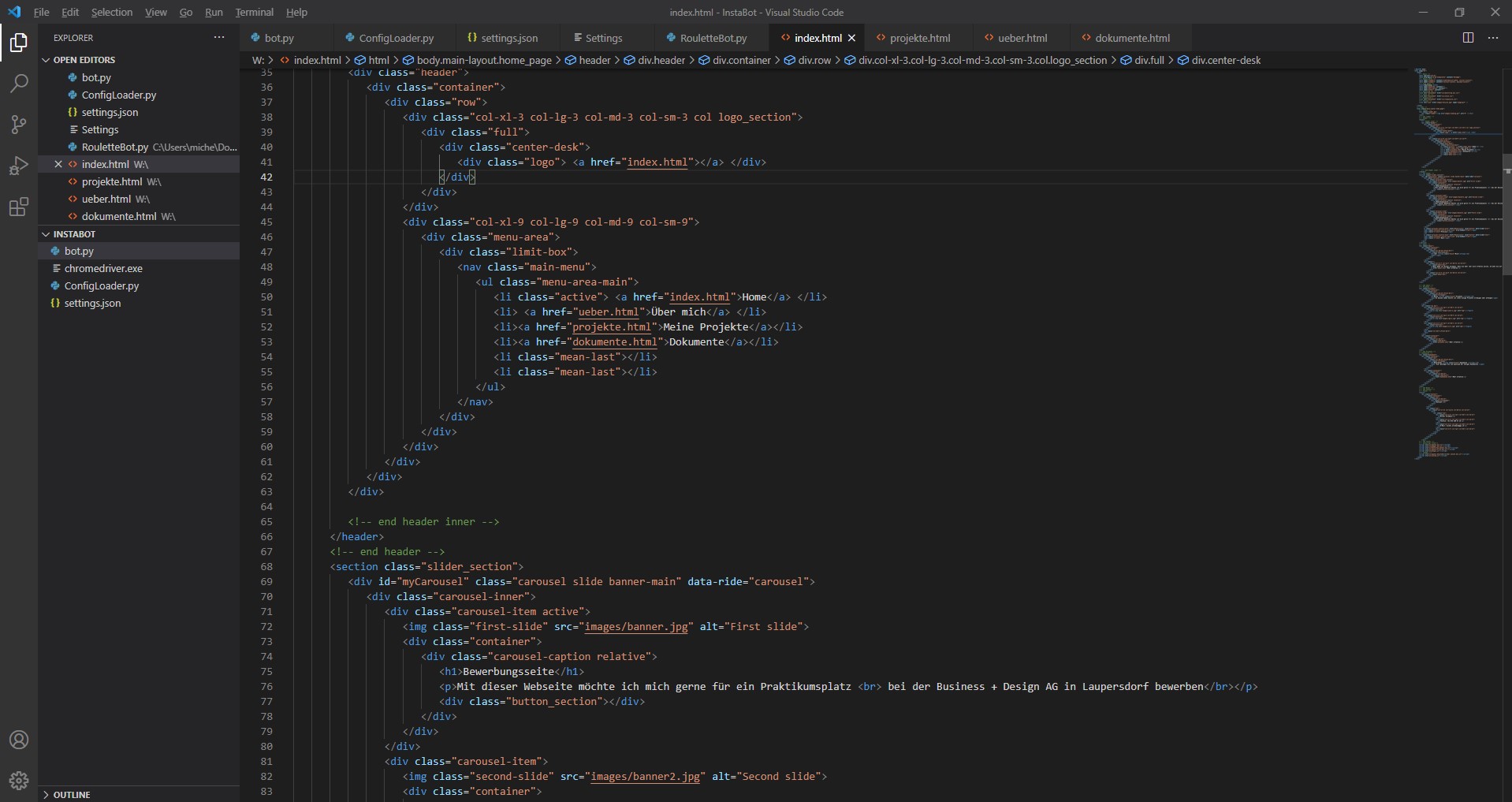1512x802 pixels.
Task: Click the ueber.html link in code
Action: point(608,311)
